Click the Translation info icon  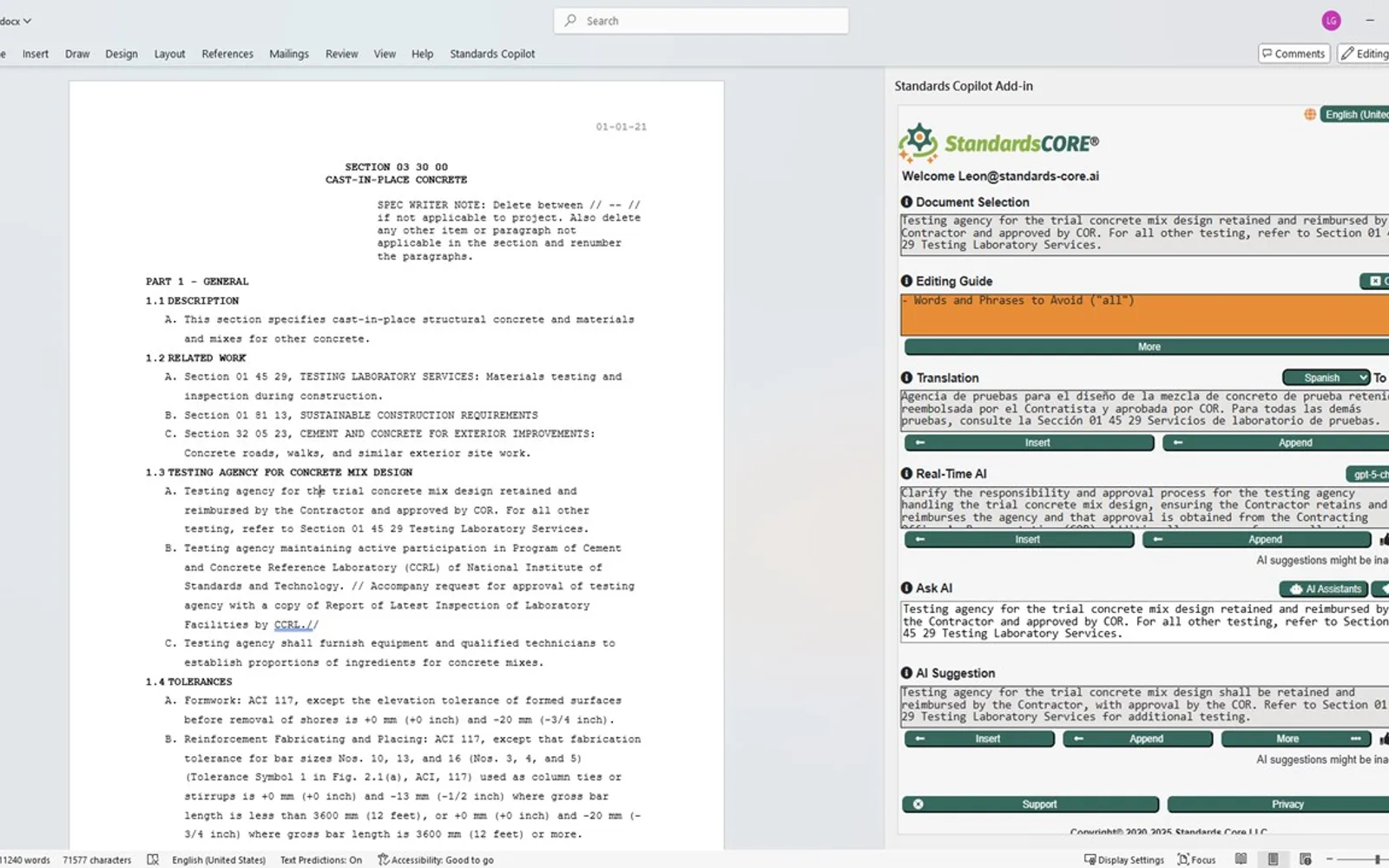click(906, 378)
